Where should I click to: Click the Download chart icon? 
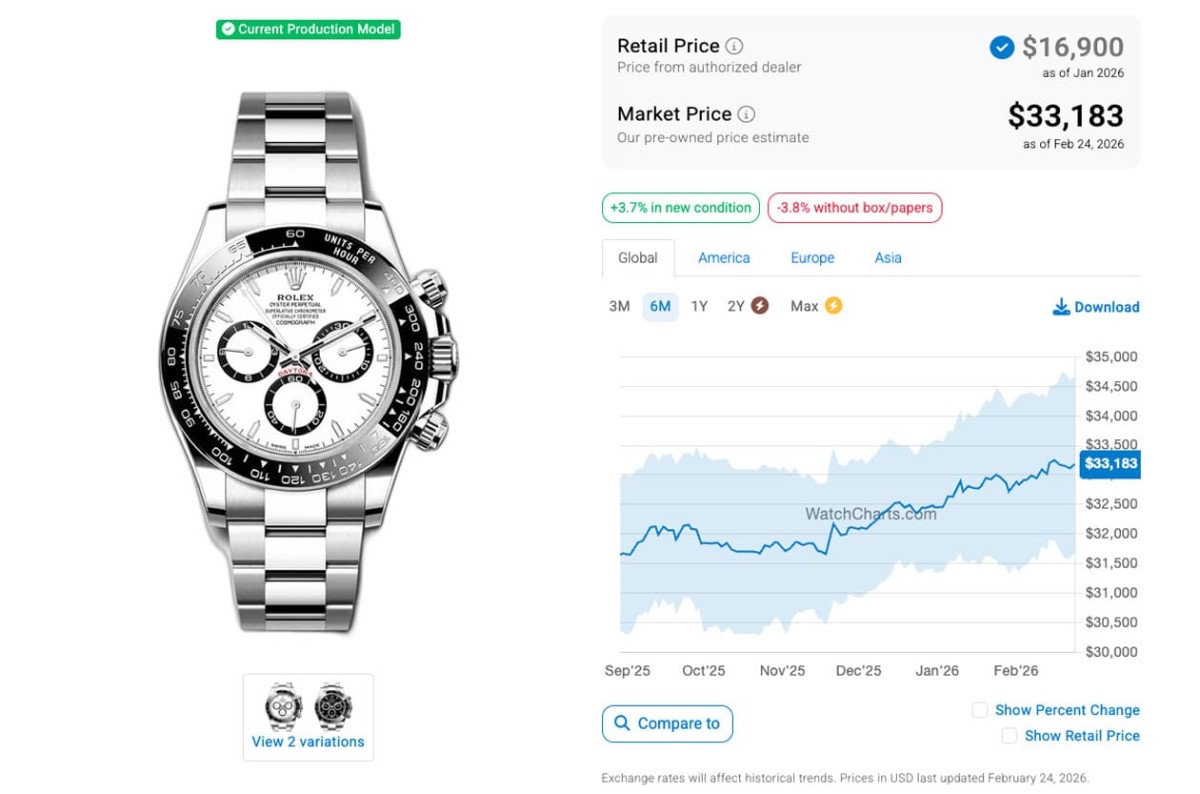coord(1061,307)
